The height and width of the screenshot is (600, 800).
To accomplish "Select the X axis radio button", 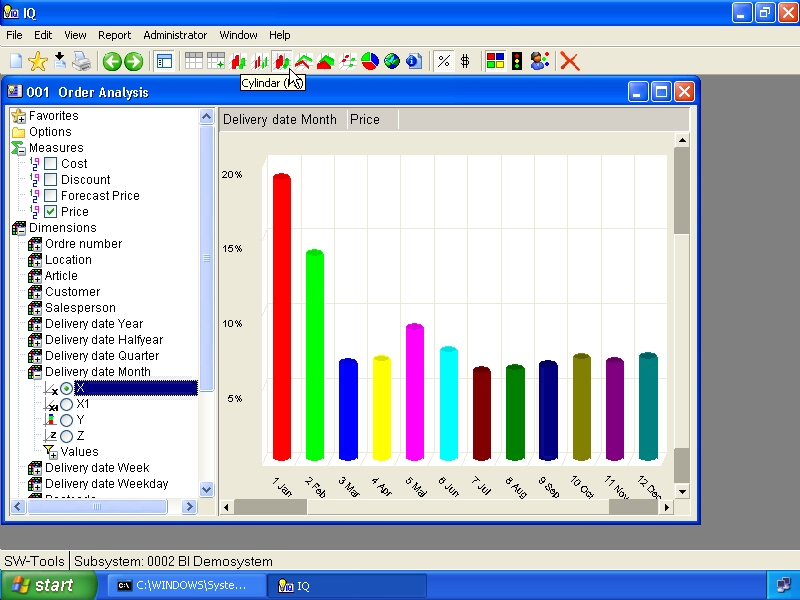I will tap(66, 388).
